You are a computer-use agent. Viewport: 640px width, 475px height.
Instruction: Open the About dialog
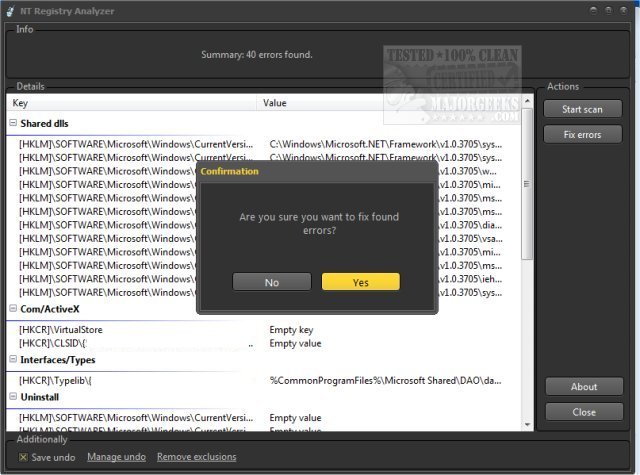pos(584,386)
